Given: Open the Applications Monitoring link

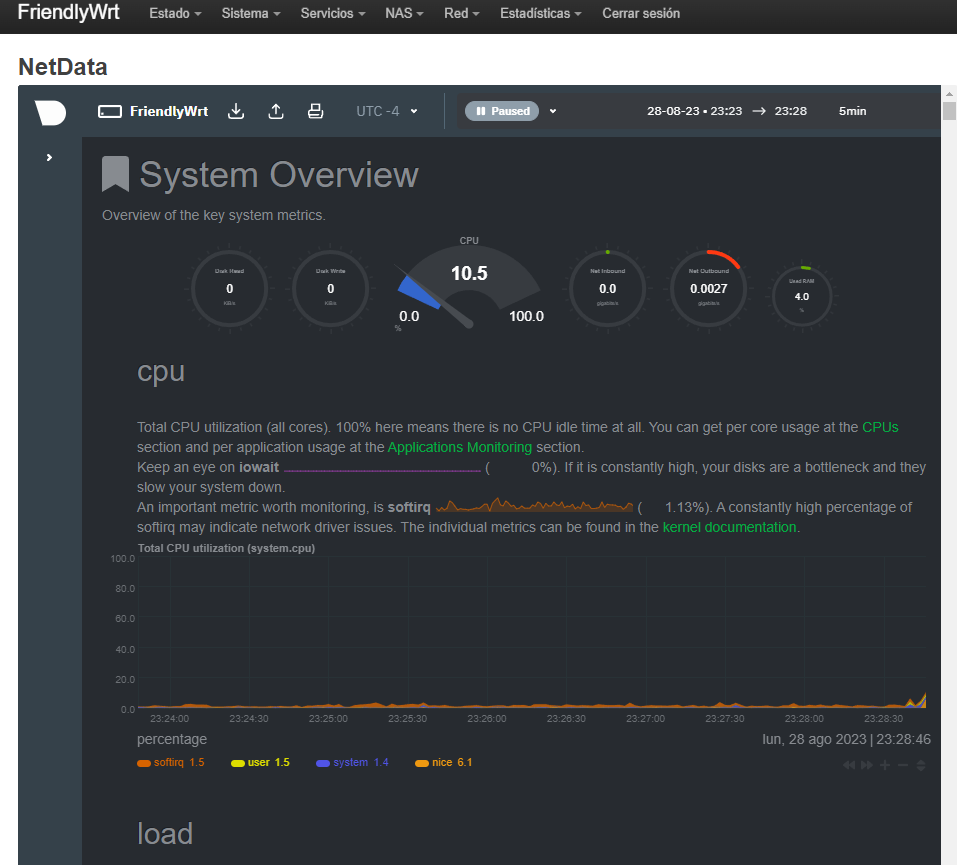Looking at the screenshot, I should [460, 447].
